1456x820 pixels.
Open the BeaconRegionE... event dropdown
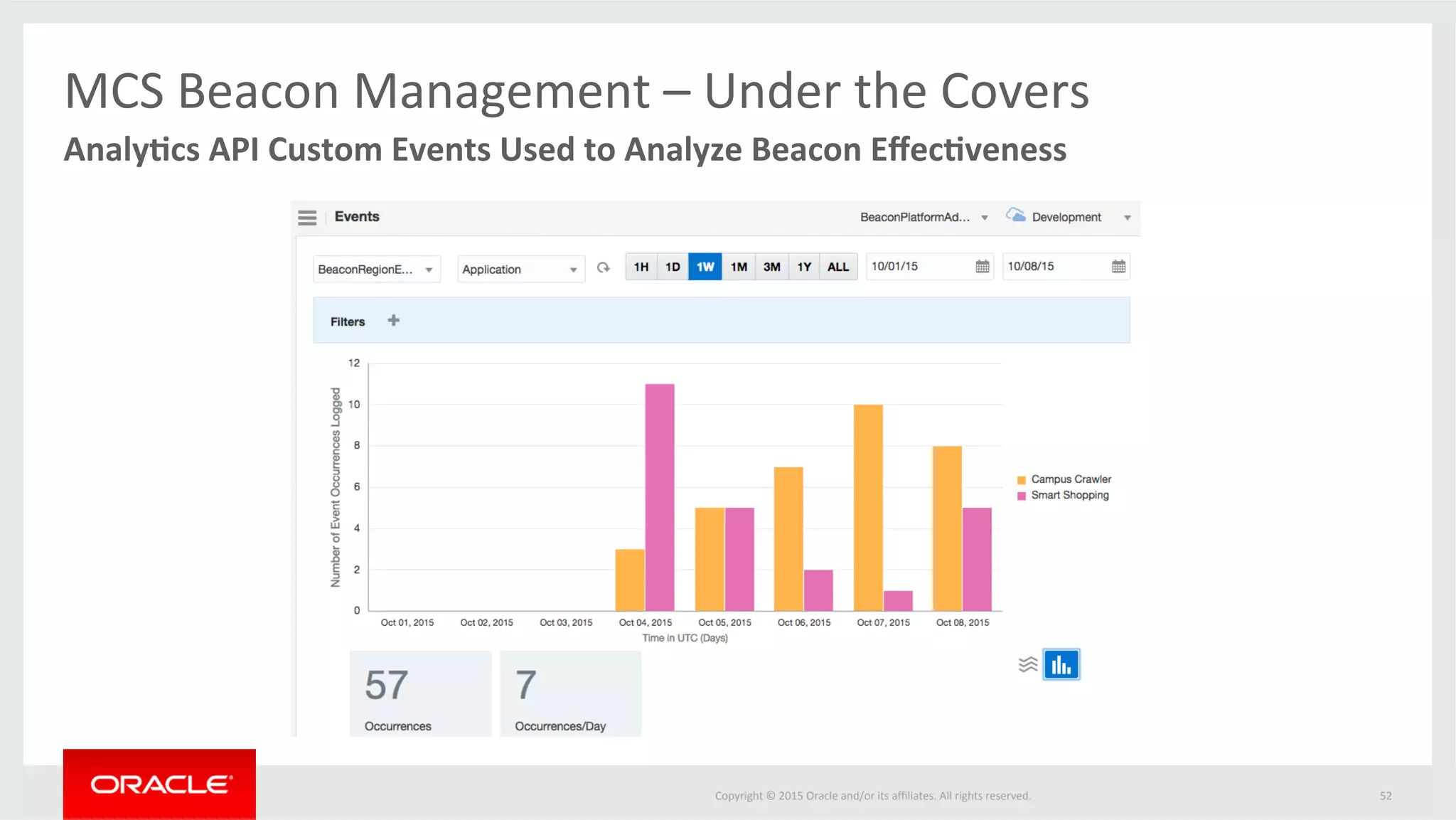pyautogui.click(x=377, y=270)
